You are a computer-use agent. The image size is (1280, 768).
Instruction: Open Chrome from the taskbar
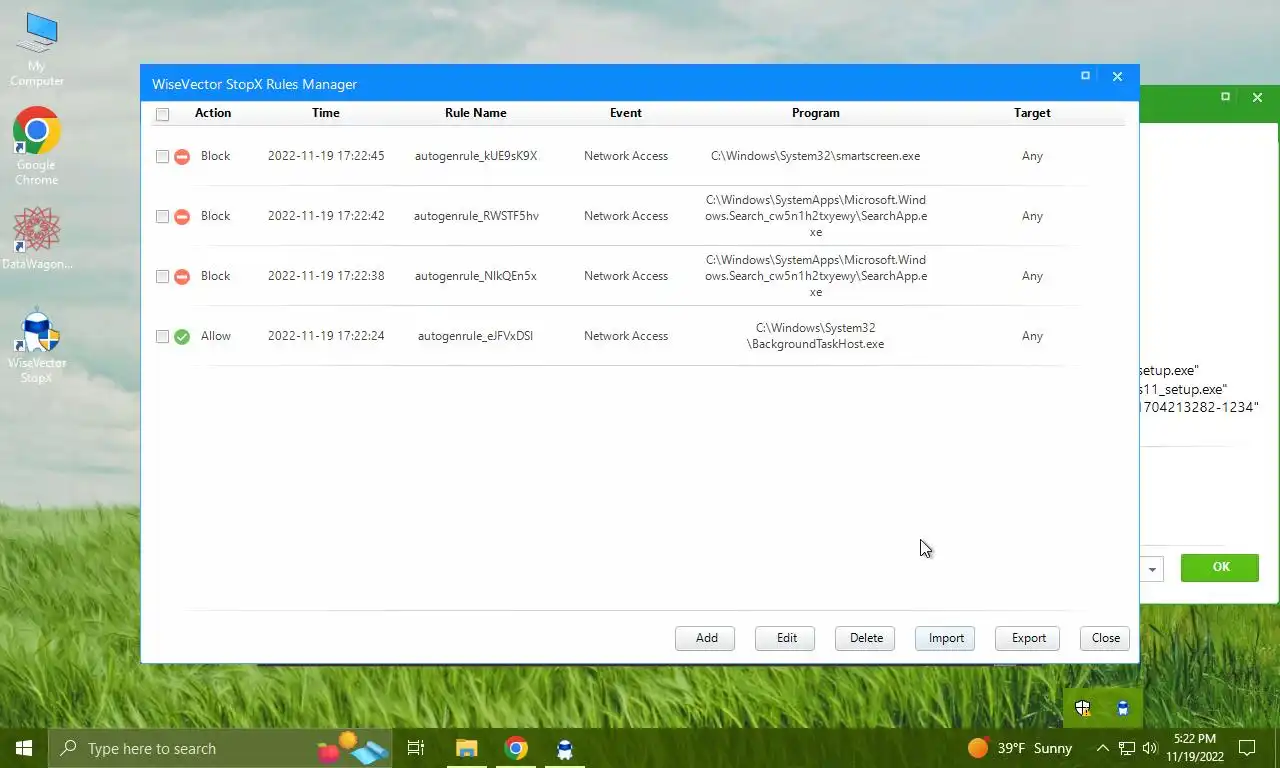tap(516, 748)
